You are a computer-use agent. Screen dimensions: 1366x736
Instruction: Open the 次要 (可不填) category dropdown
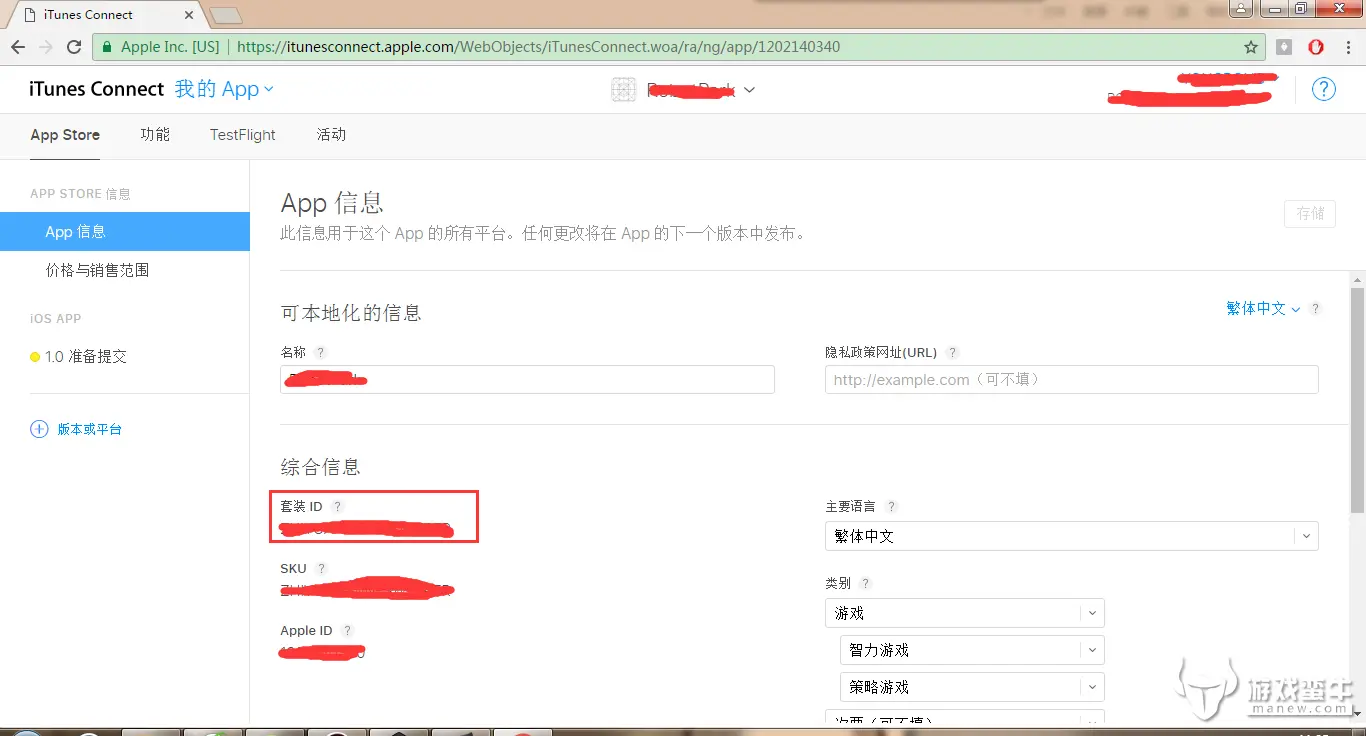pos(964,716)
